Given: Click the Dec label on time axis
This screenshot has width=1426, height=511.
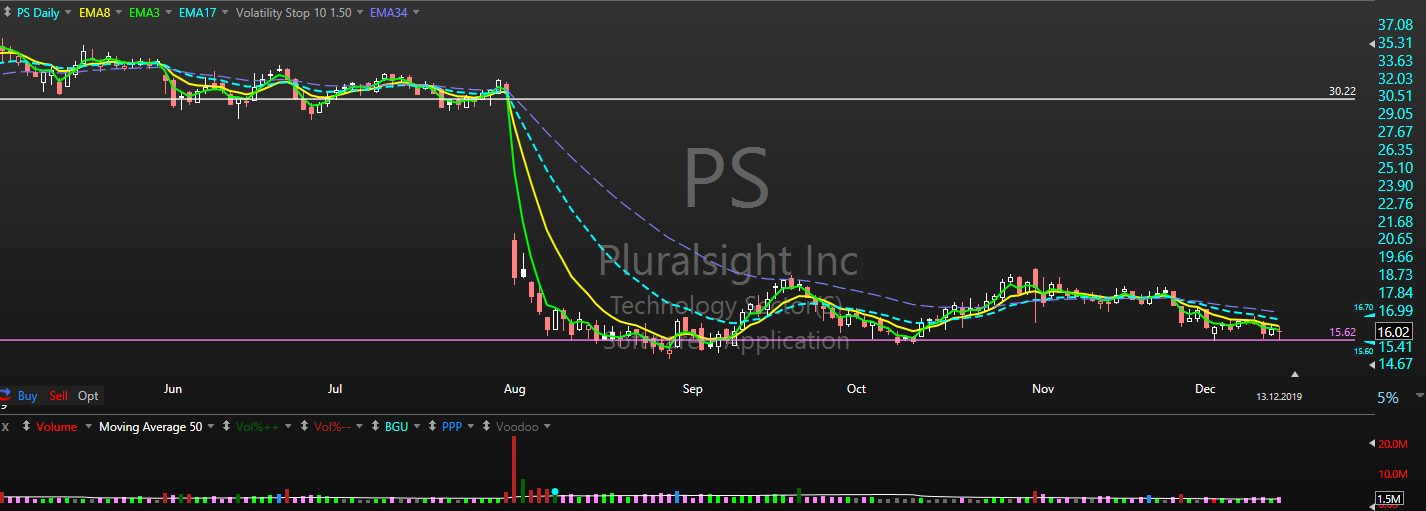Looking at the screenshot, I should coord(1205,389).
